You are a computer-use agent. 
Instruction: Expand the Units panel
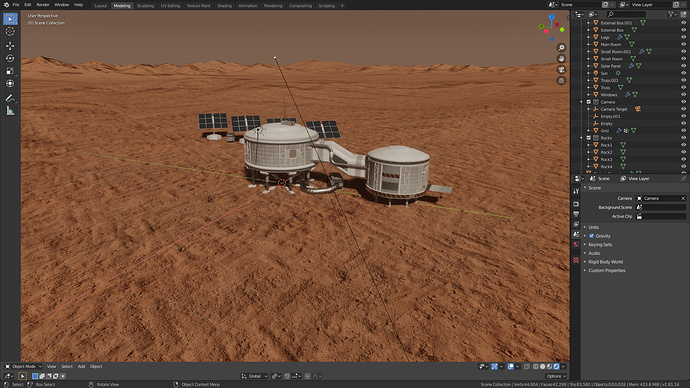tap(593, 227)
